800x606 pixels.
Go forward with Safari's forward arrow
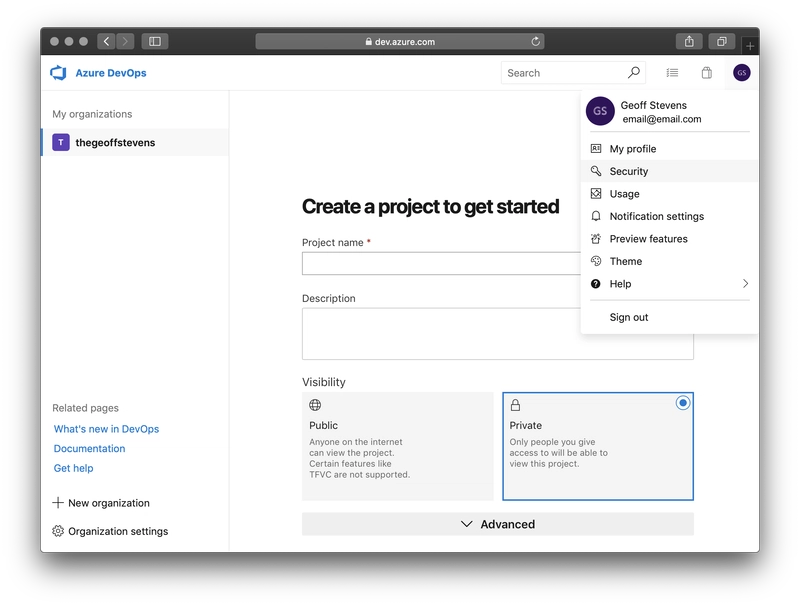pyautogui.click(x=125, y=41)
